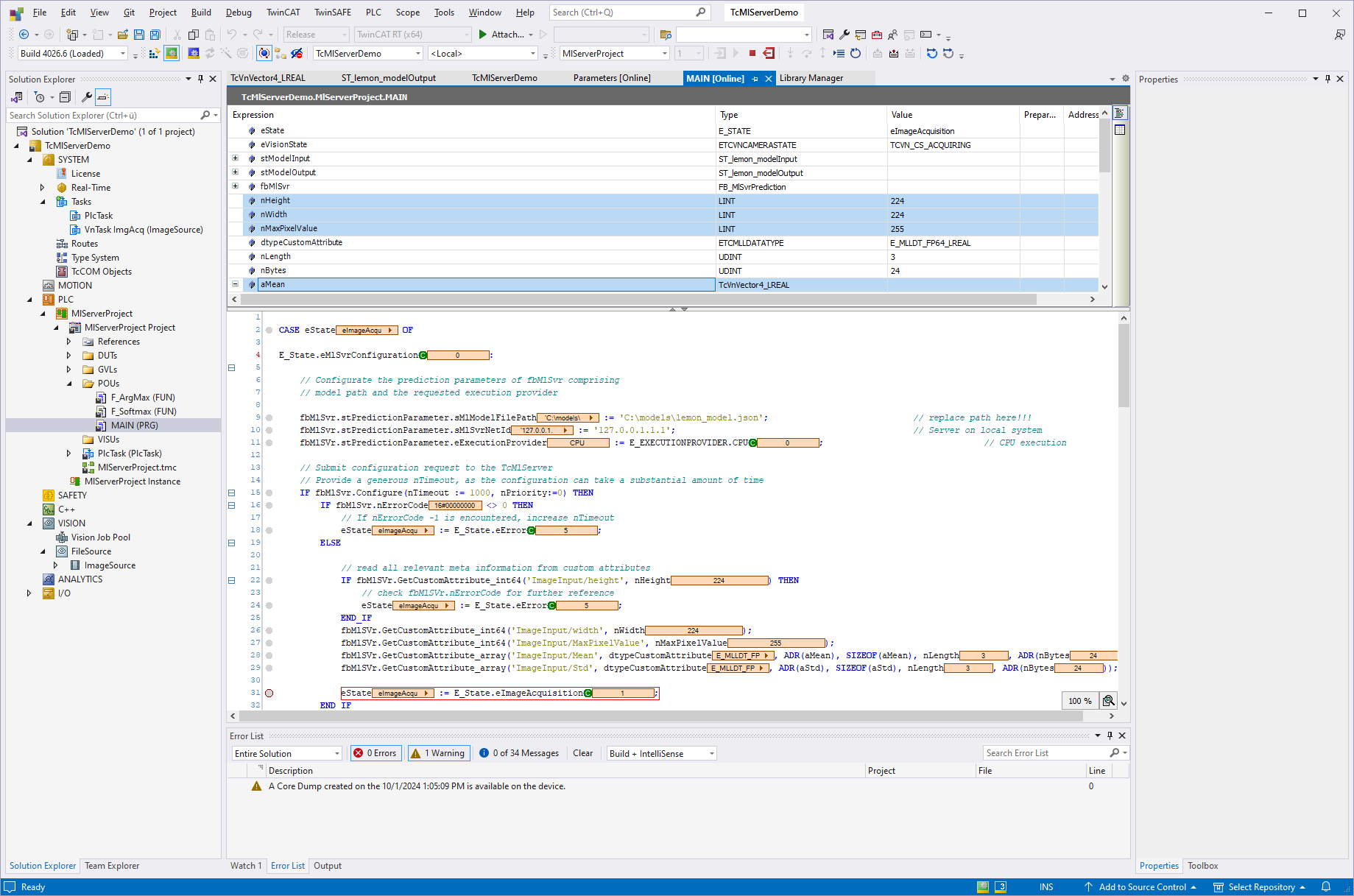This screenshot has height=896, width=1354.
Task: Open the MlServerProject active PLC dropdown
Action: (x=664, y=54)
